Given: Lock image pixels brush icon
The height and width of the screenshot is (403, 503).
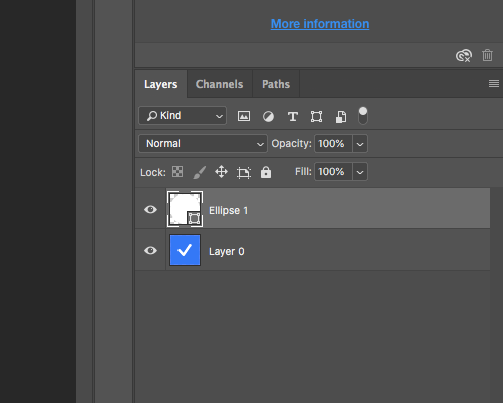Looking at the screenshot, I should tap(200, 172).
